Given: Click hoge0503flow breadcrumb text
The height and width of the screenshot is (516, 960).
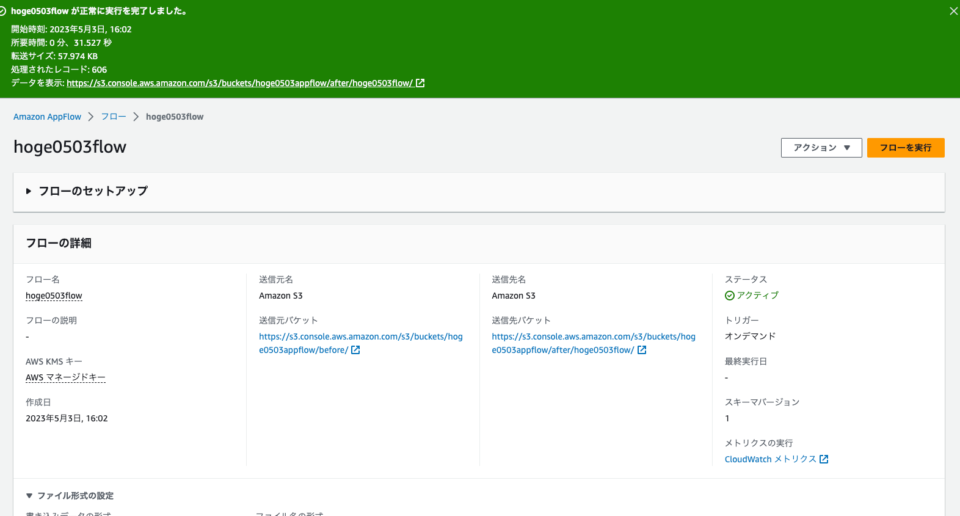Looking at the screenshot, I should point(174,117).
